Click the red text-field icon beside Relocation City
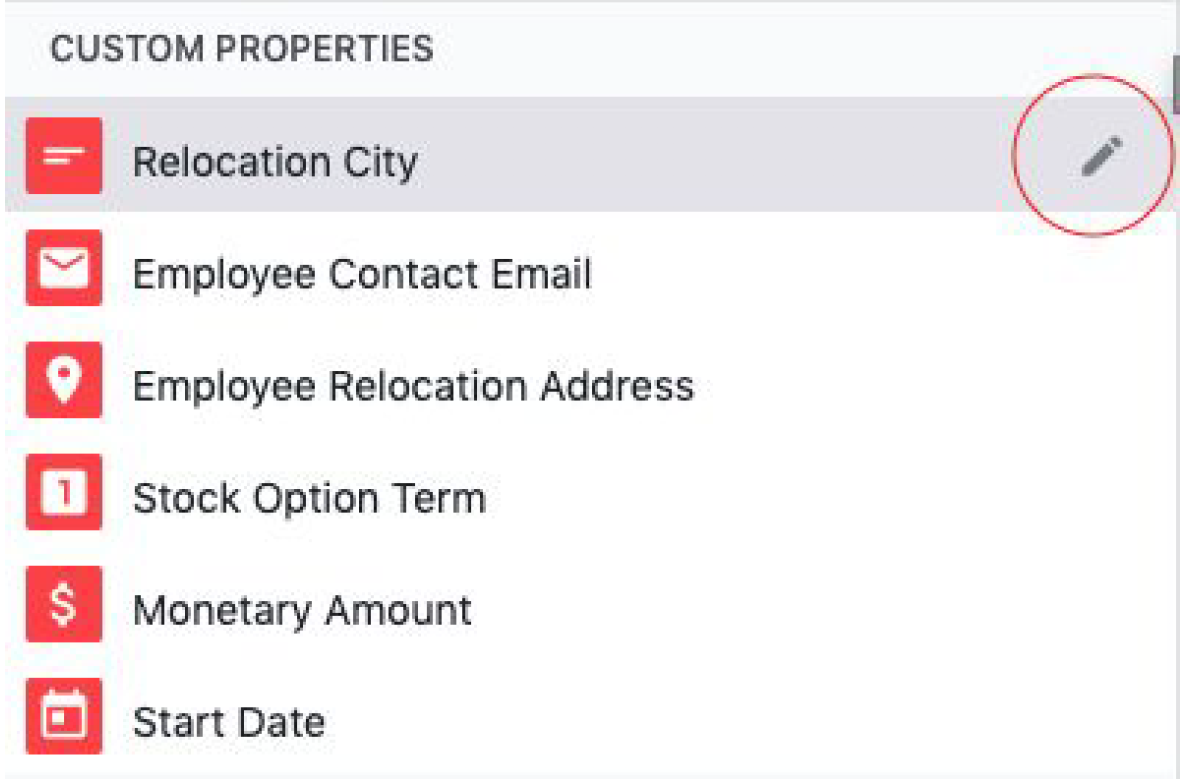The height and width of the screenshot is (782, 1180). 64,155
